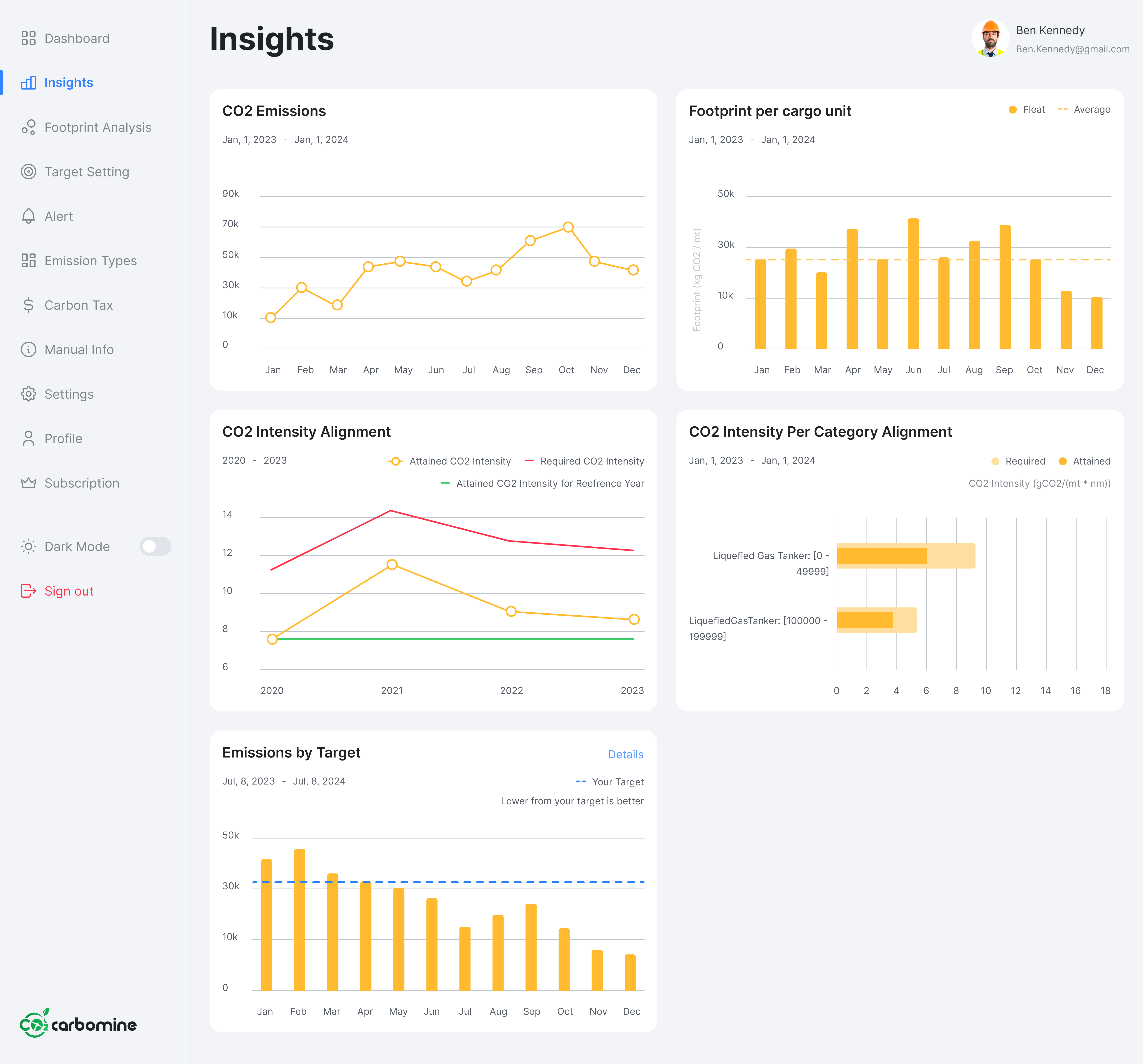Click the Jan data point in CO2 Emissions
1143x1064 pixels.
click(271, 317)
